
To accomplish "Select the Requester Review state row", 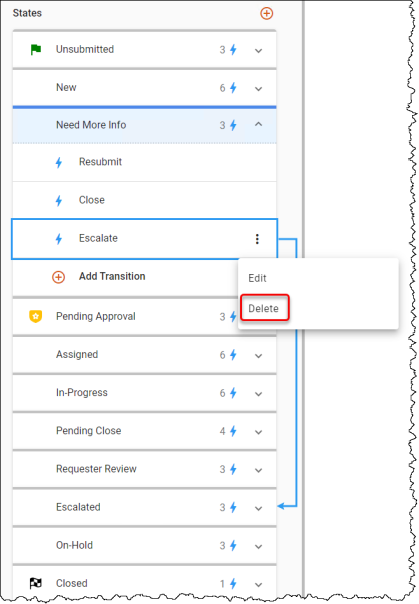I will pyautogui.click(x=144, y=469).
